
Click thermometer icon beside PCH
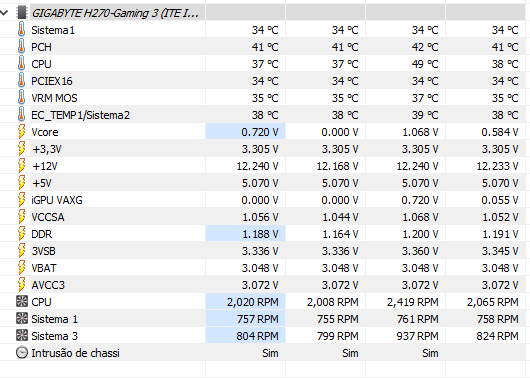coord(21,47)
